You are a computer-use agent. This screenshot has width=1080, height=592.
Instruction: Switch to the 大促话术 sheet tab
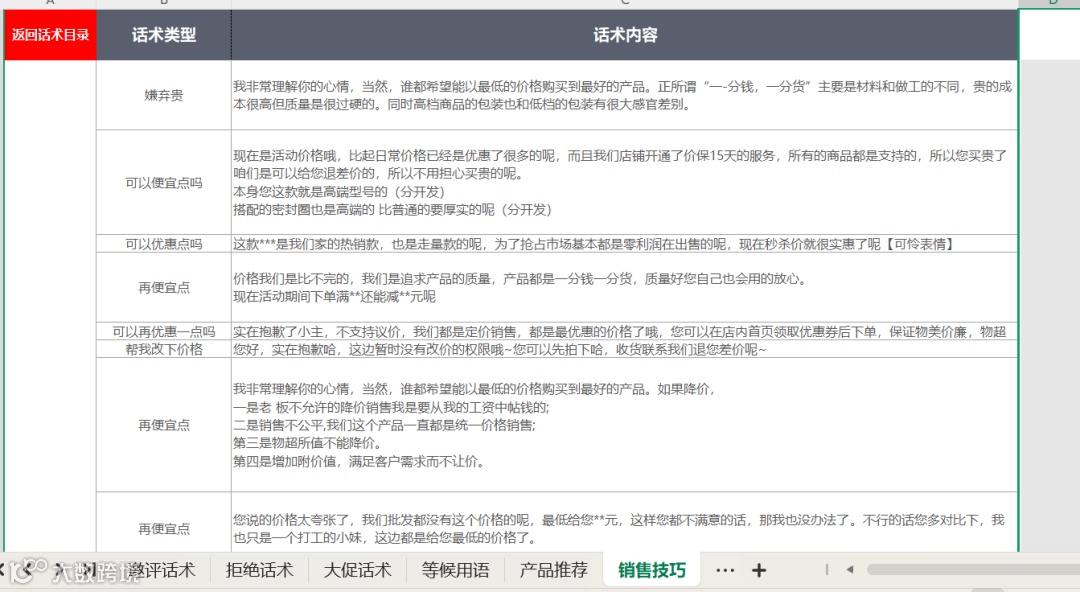(357, 570)
